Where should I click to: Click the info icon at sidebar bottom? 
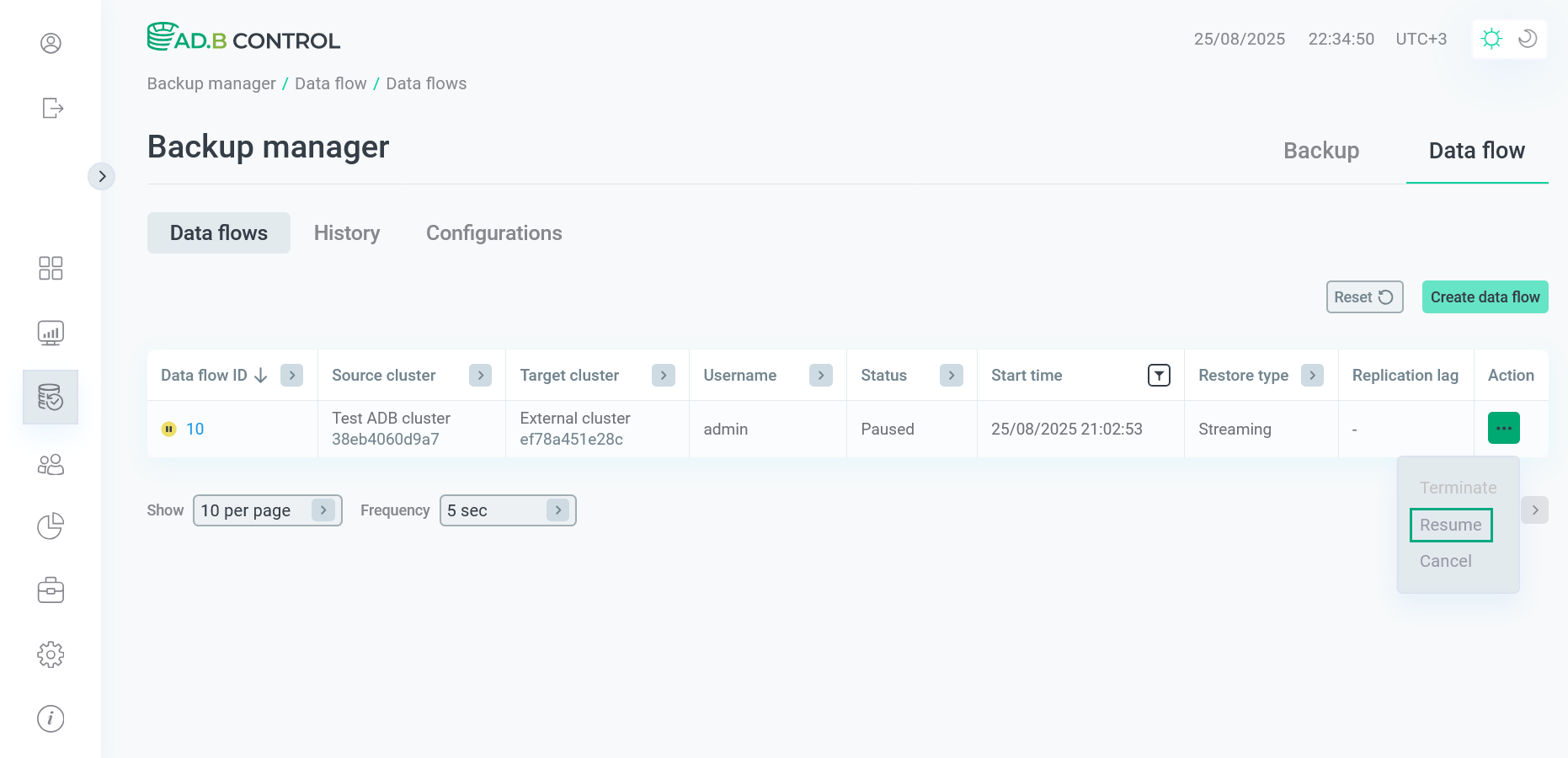coord(51,718)
